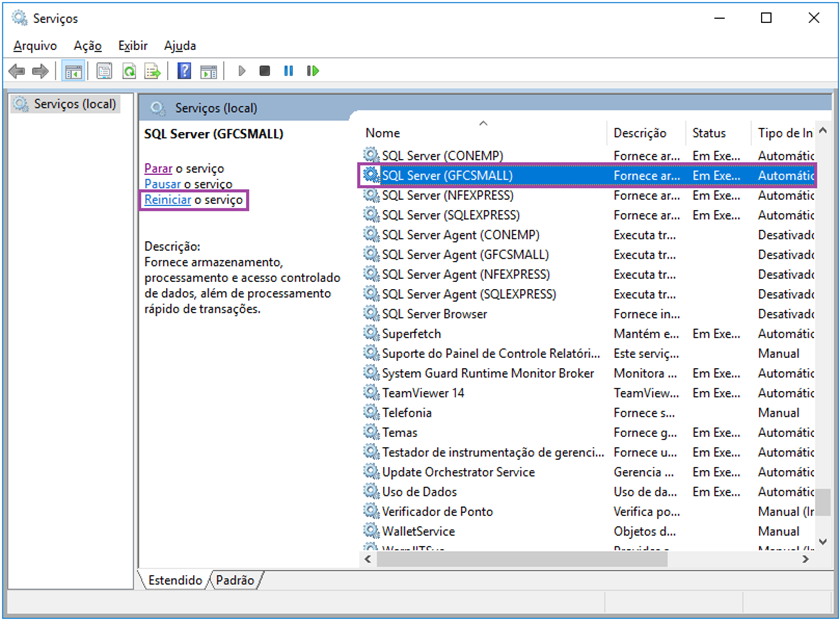Sort by the Tipo de Inicialização column header
Viewport: 840px width, 622px height.
click(783, 133)
